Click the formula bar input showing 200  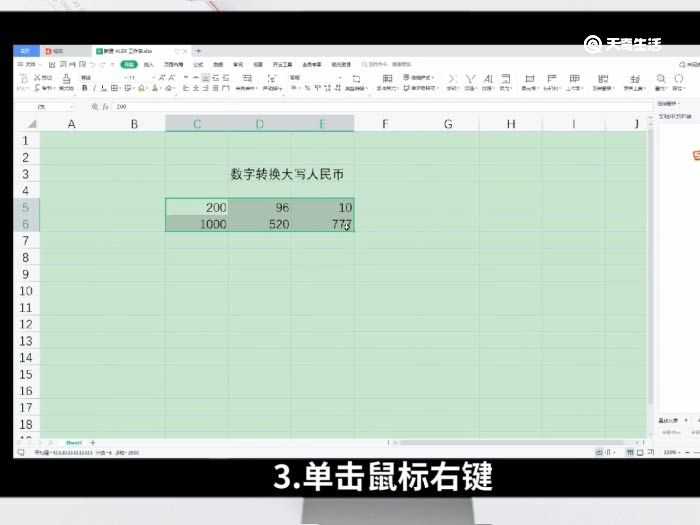pyautogui.click(x=384, y=107)
